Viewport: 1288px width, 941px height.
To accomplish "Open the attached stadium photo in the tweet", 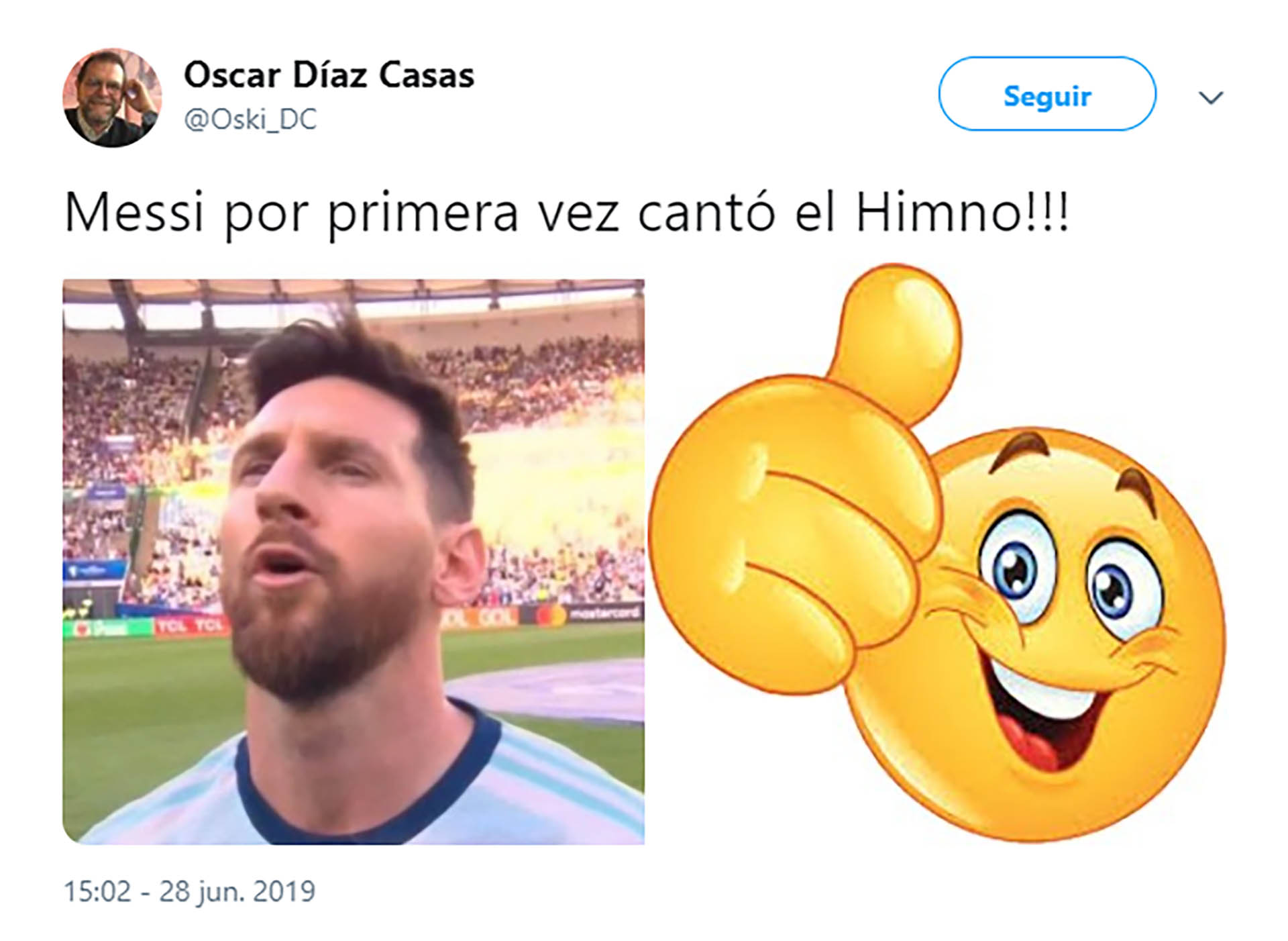I will [x=354, y=561].
